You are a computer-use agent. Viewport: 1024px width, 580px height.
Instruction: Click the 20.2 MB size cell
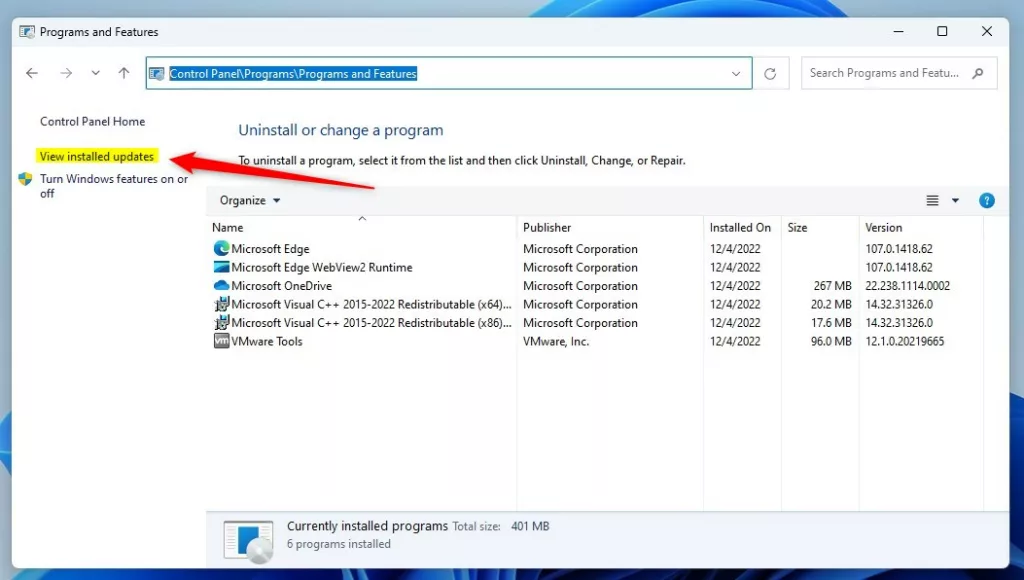[x=831, y=304]
